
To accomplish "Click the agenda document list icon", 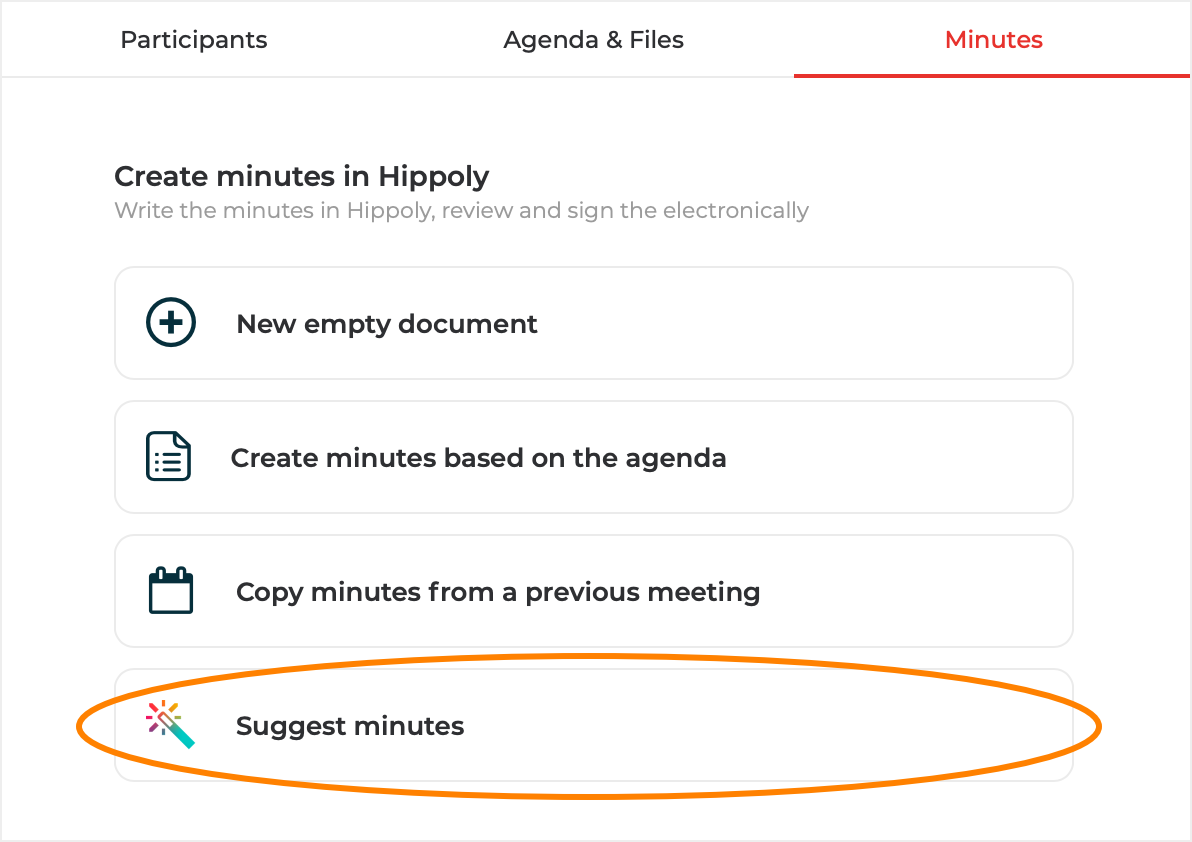I will [x=168, y=457].
